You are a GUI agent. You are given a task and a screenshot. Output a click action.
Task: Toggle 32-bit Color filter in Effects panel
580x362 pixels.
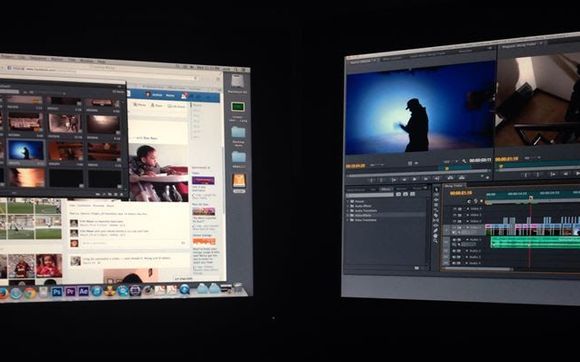[x=405, y=194]
